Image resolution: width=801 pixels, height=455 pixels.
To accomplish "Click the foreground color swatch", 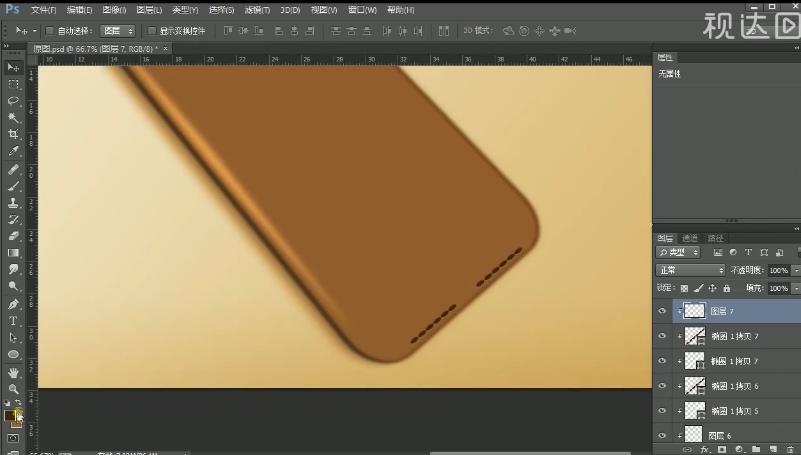I will point(10,414).
